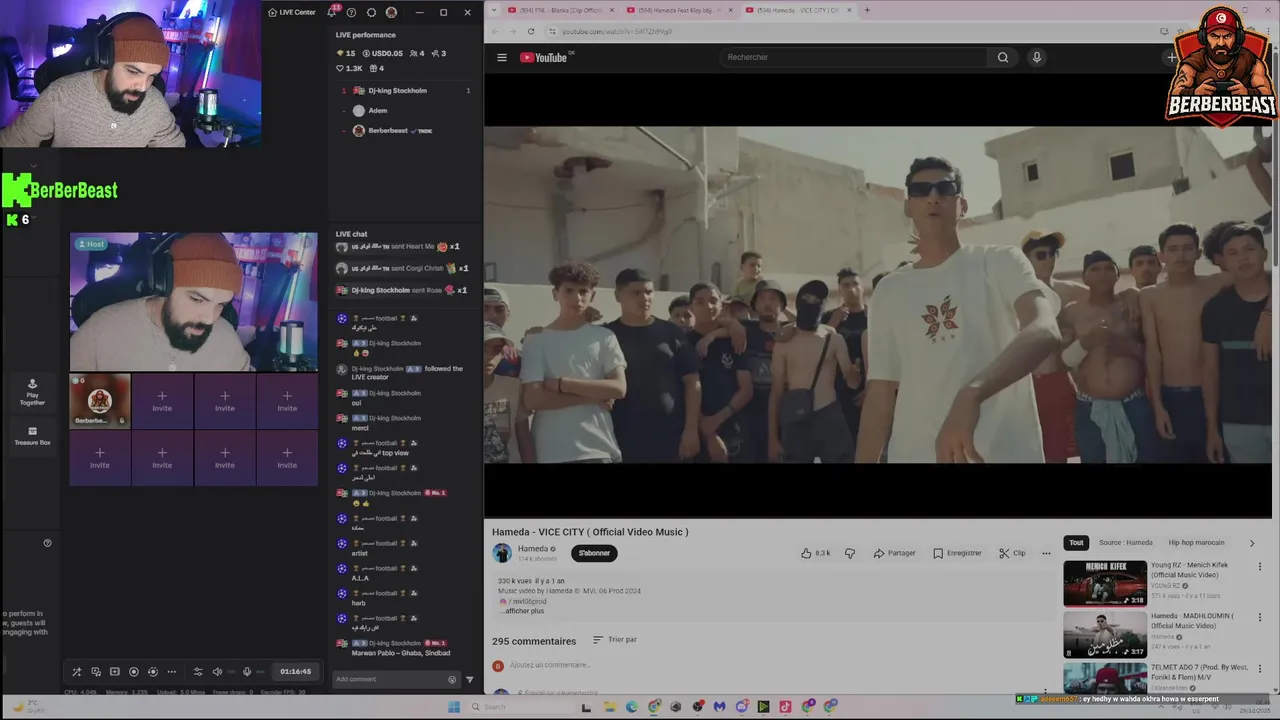
Task: Open more actions dots beside Clip
Action: pos(1046,553)
